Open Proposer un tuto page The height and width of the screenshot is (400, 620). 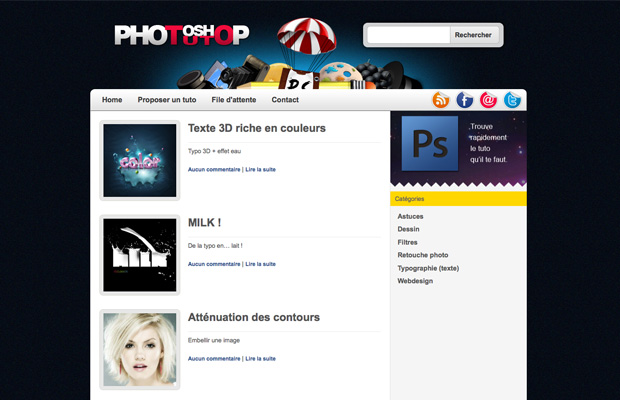(167, 100)
